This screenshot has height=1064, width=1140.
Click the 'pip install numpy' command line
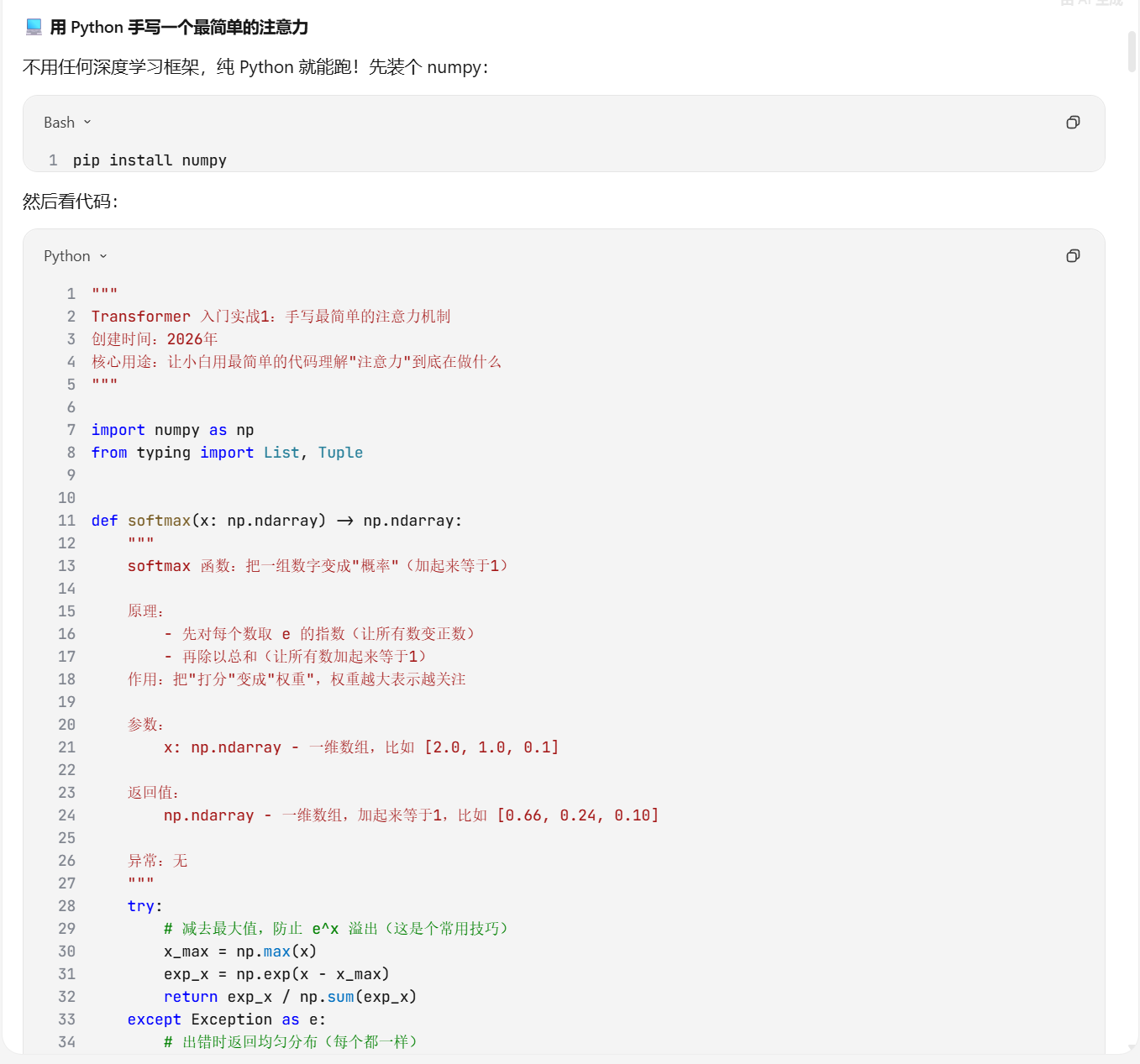(150, 160)
